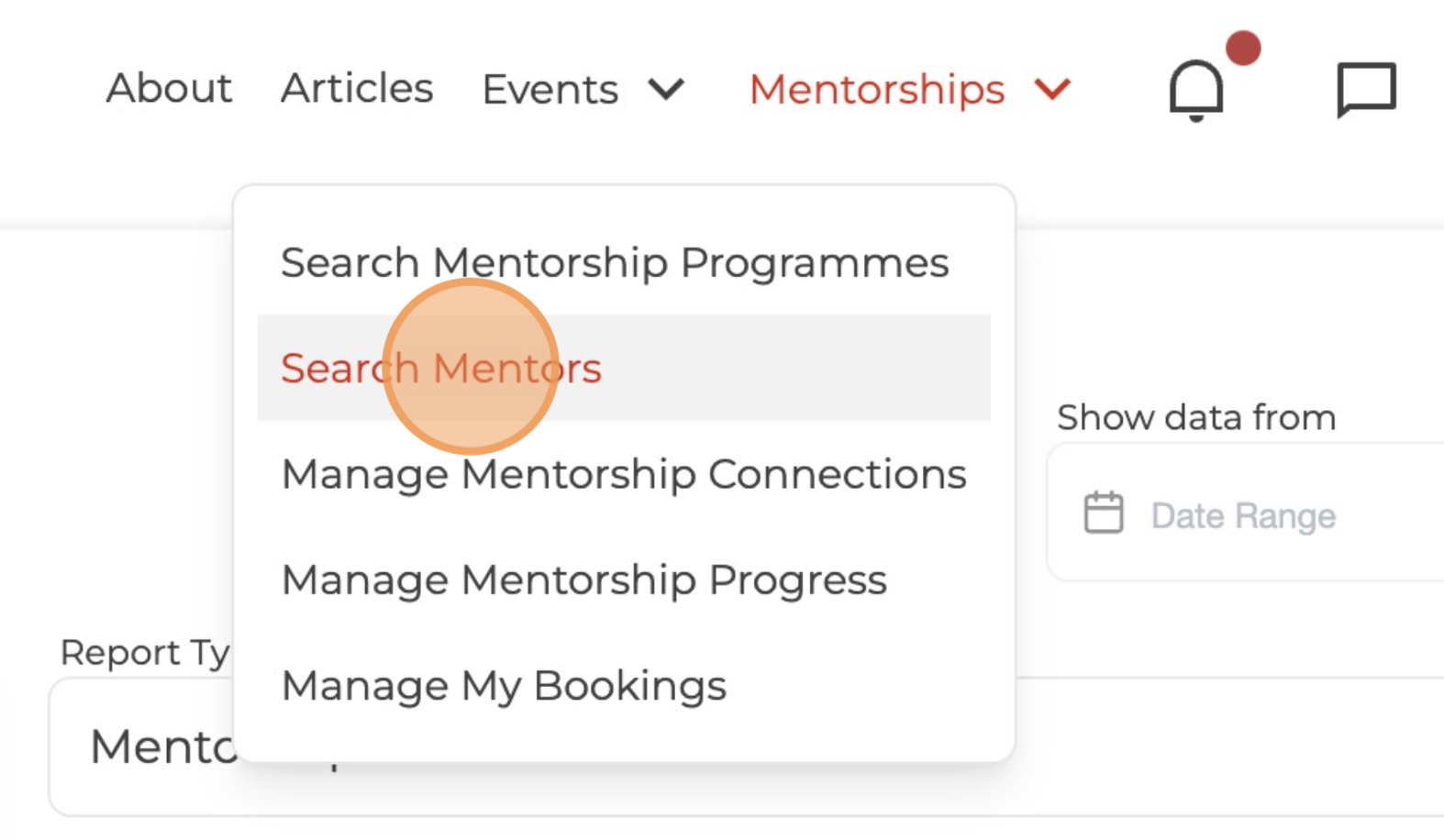
Task: Navigate to the Articles link
Action: 357,89
